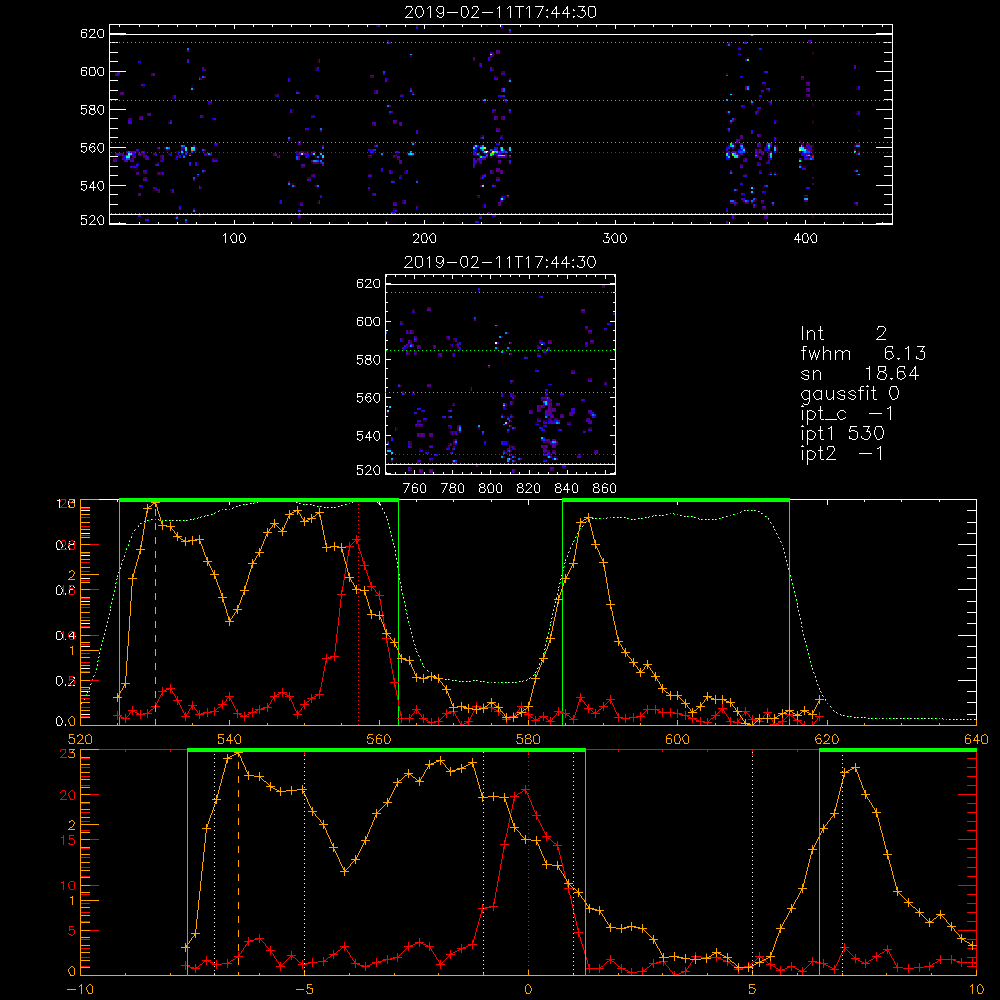Click x-axis label 860 on middle plot
Image resolution: width=1000 pixels, height=1000 pixels.
pyautogui.click(x=605, y=489)
